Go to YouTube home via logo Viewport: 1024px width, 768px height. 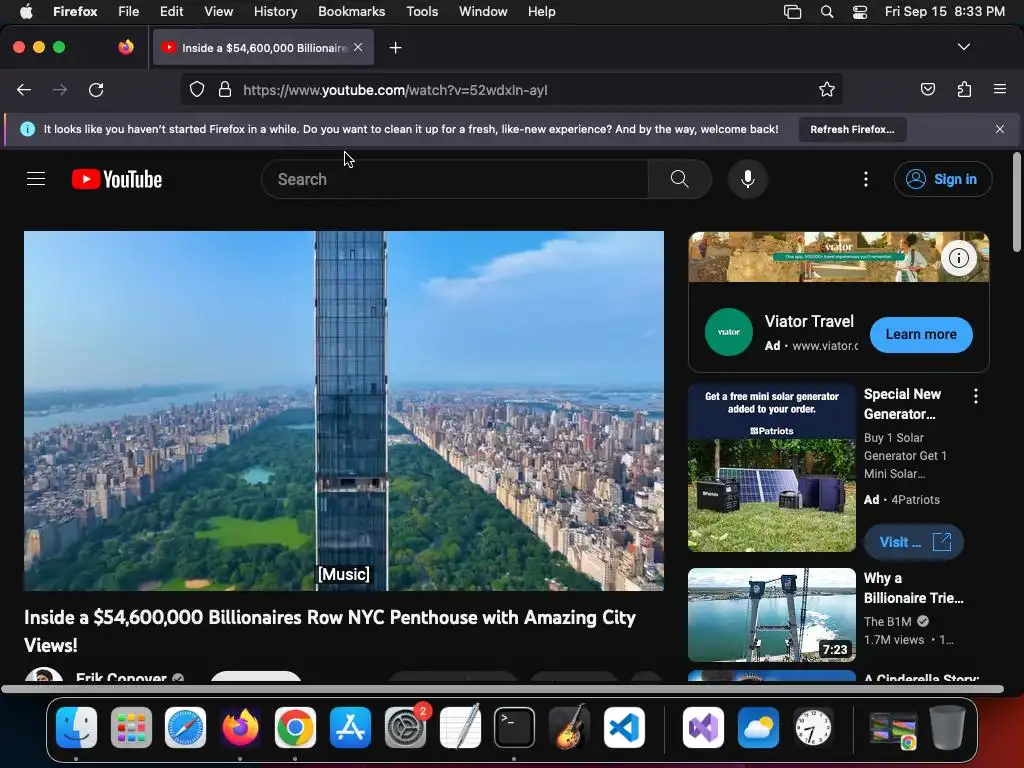(117, 179)
